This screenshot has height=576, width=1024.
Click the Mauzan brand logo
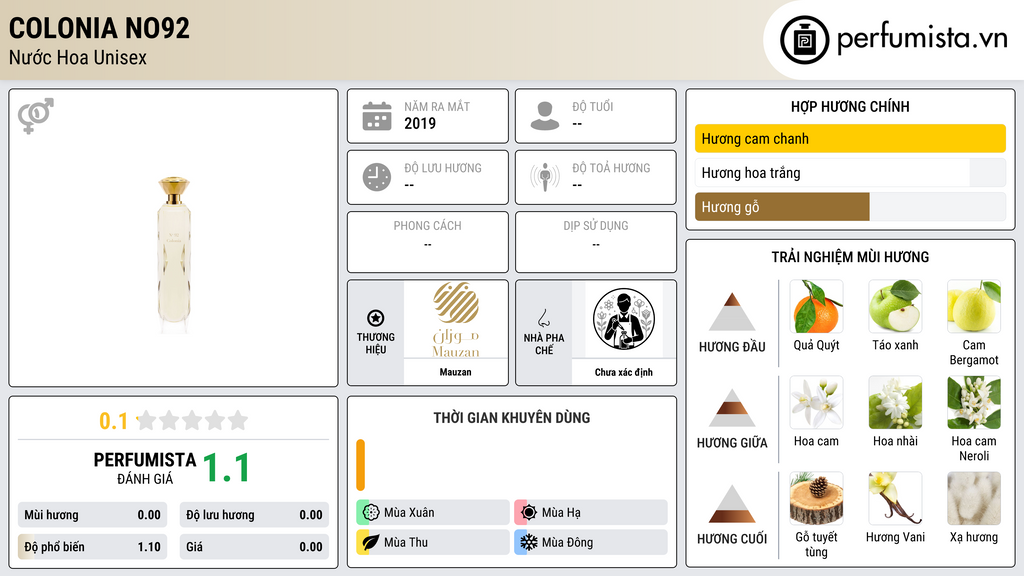coord(456,319)
